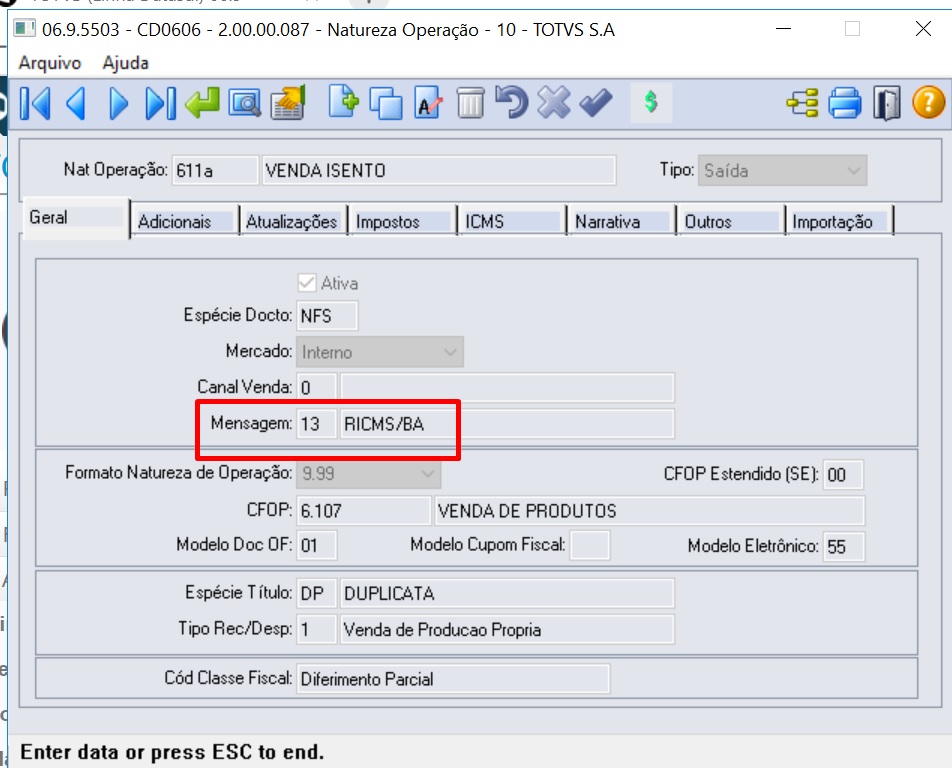Click CFOP Estendido (SE) field 00
This screenshot has width=952, height=768.
[843, 475]
